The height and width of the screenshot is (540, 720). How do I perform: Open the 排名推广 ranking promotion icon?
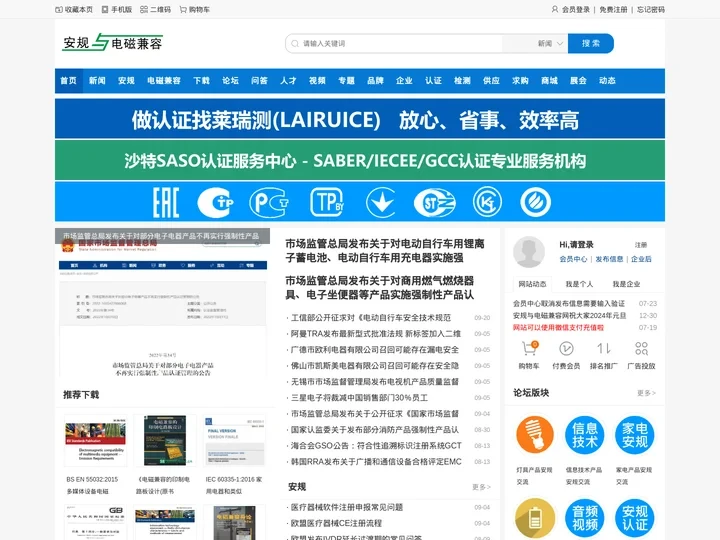[604, 349]
